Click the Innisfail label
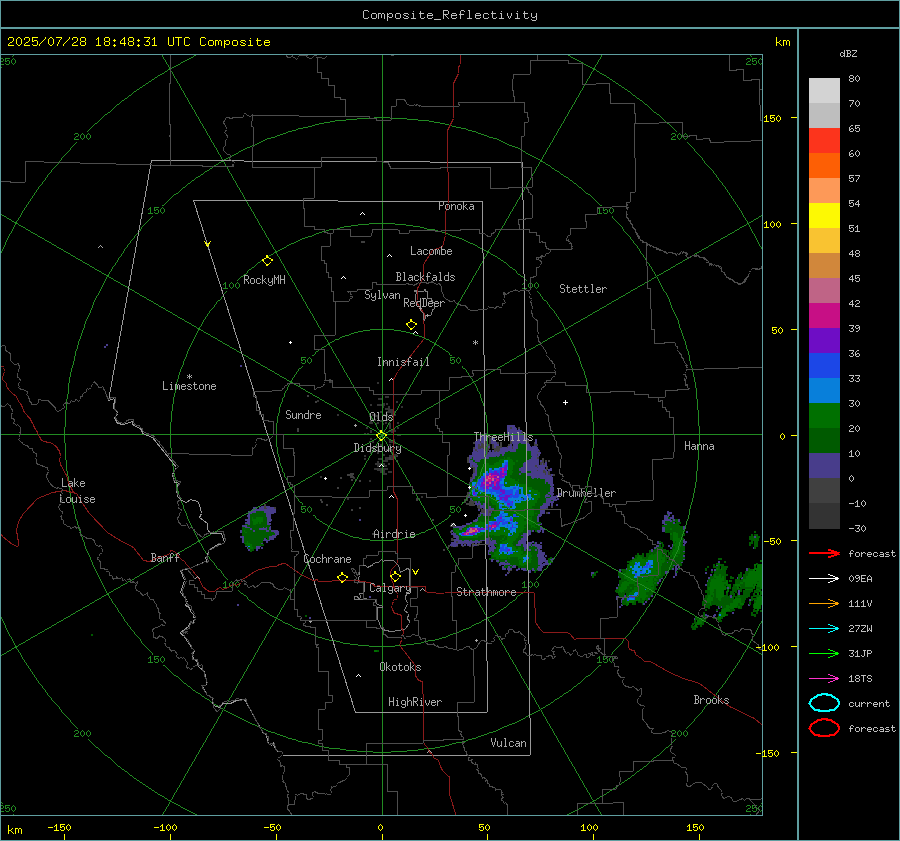Image resolution: width=900 pixels, height=841 pixels. (403, 362)
